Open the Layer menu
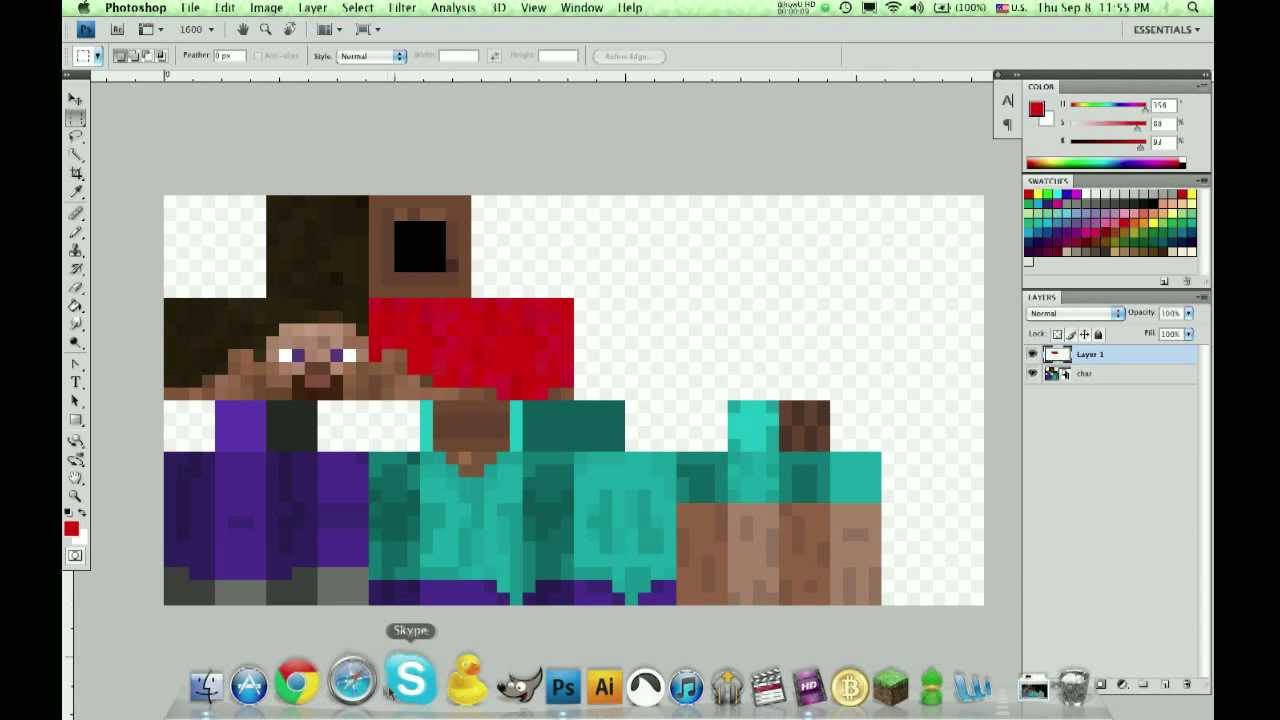This screenshot has width=1280, height=720. [x=313, y=8]
